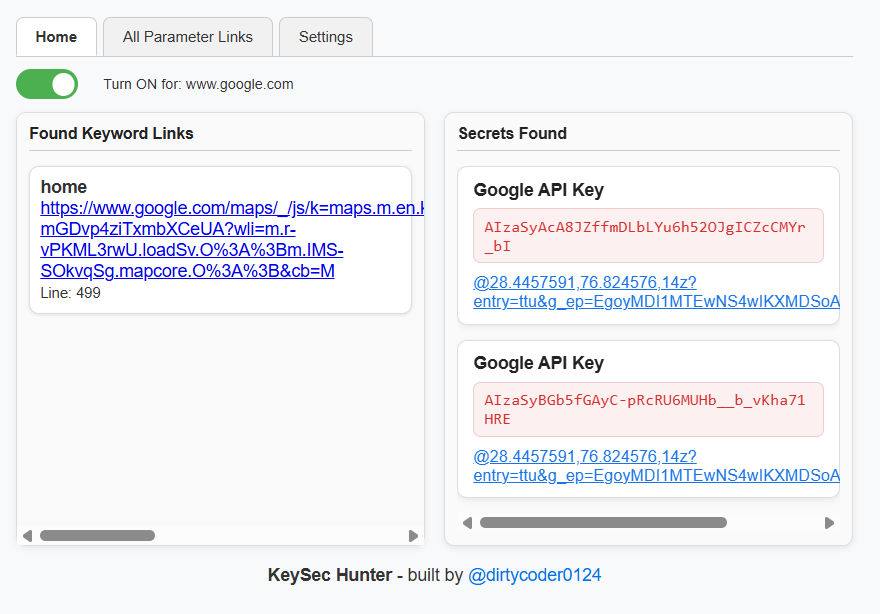Disable scanning toggle for www.google.com
The height and width of the screenshot is (614, 880).
(x=46, y=84)
